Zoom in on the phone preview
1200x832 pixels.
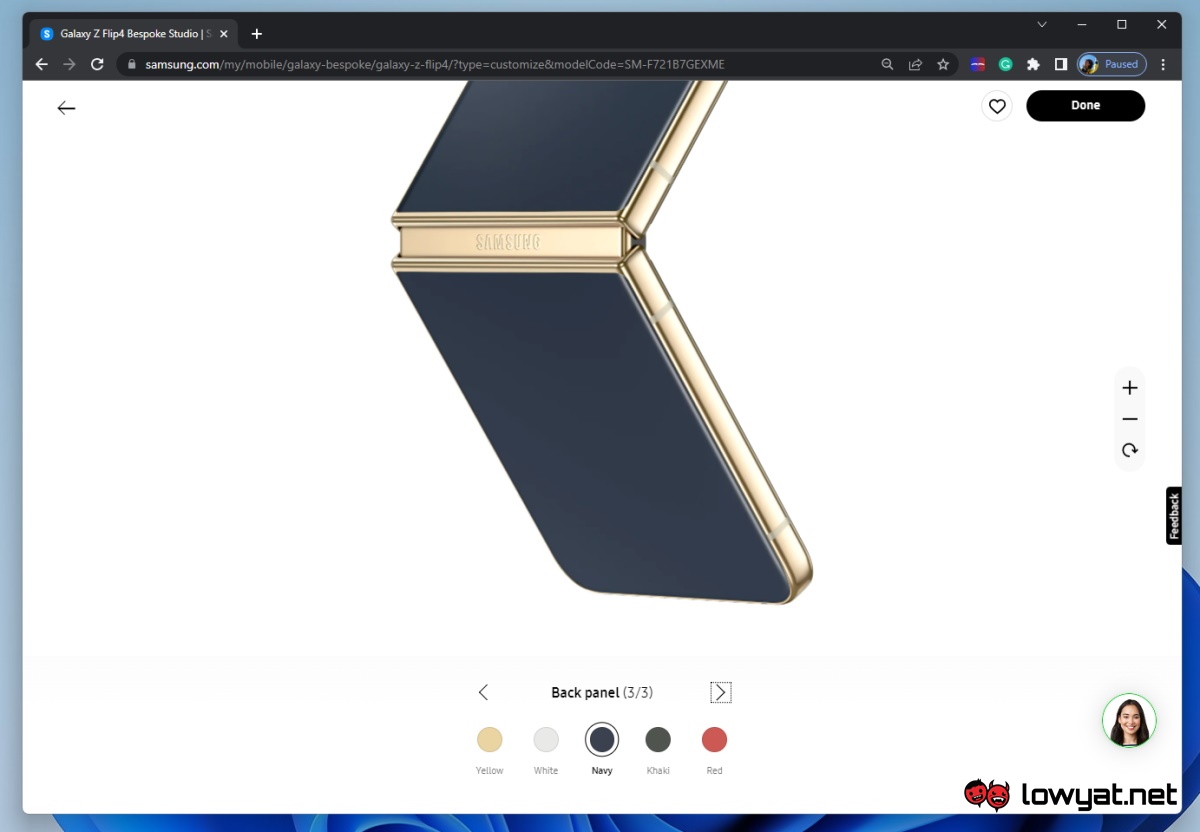tap(1130, 388)
